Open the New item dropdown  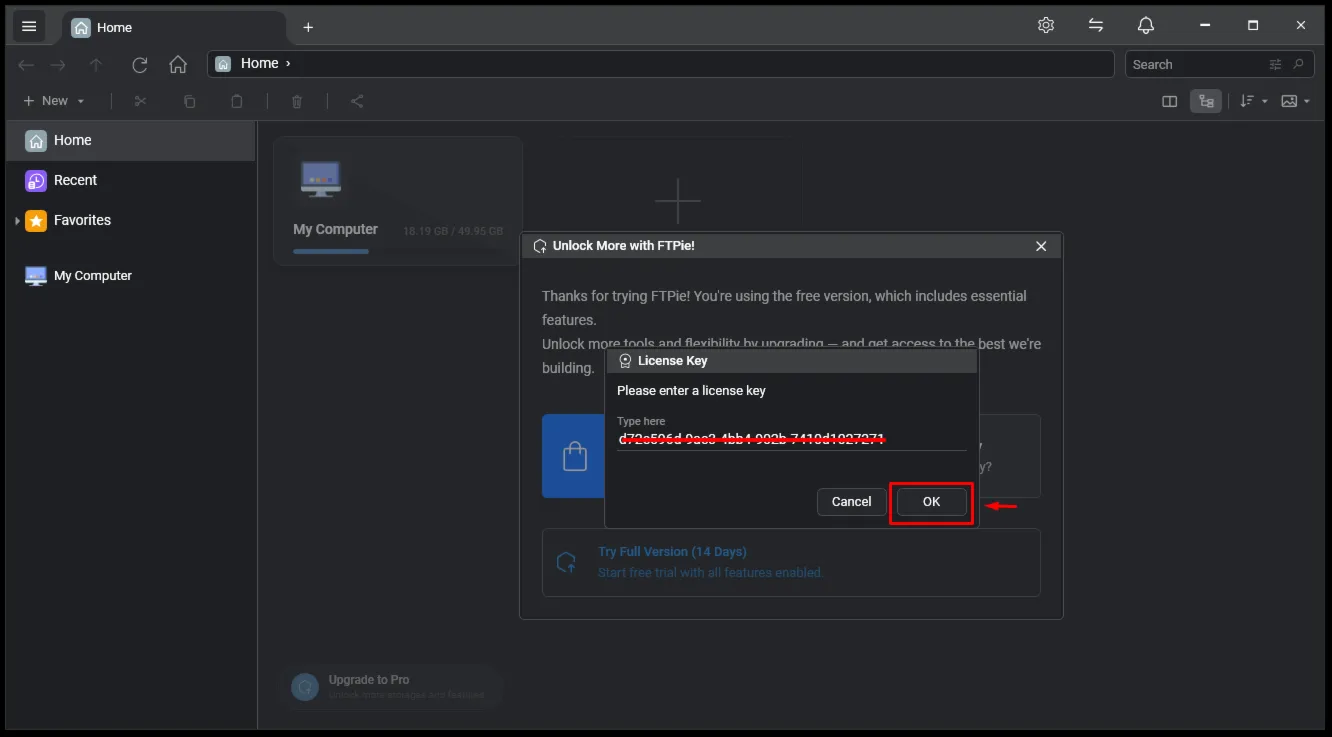[54, 101]
